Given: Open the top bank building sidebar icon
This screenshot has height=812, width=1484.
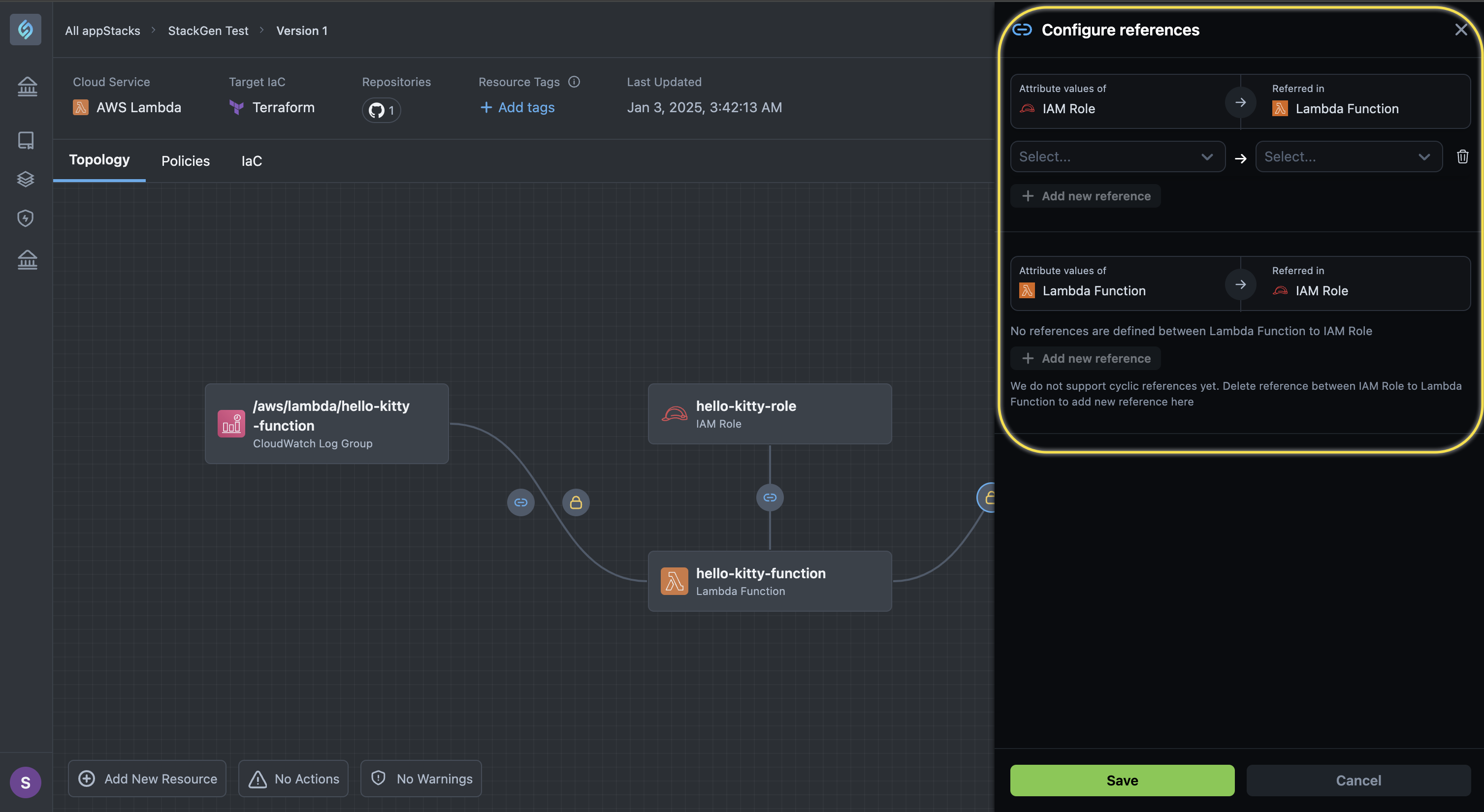Looking at the screenshot, I should (x=27, y=88).
